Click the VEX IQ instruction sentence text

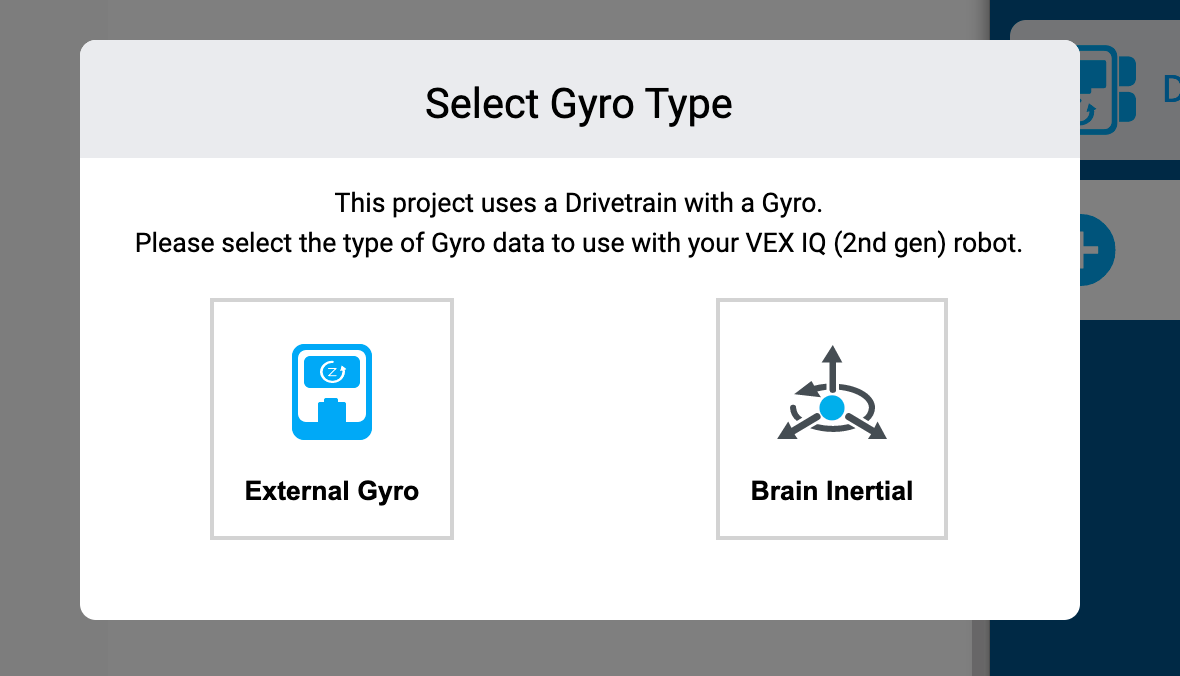[578, 242]
